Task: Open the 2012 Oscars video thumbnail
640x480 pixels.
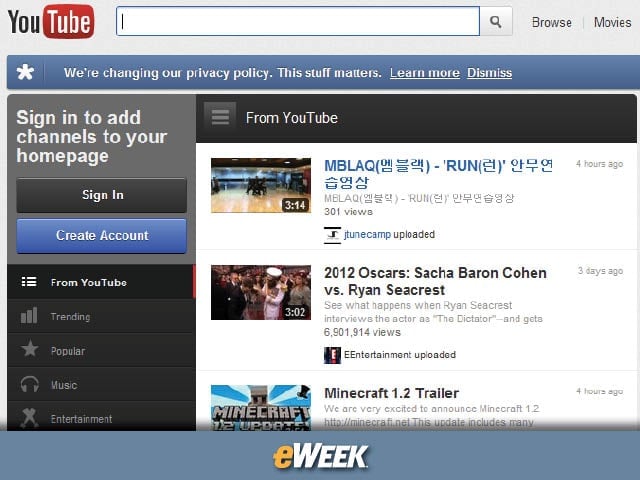Action: point(261,293)
